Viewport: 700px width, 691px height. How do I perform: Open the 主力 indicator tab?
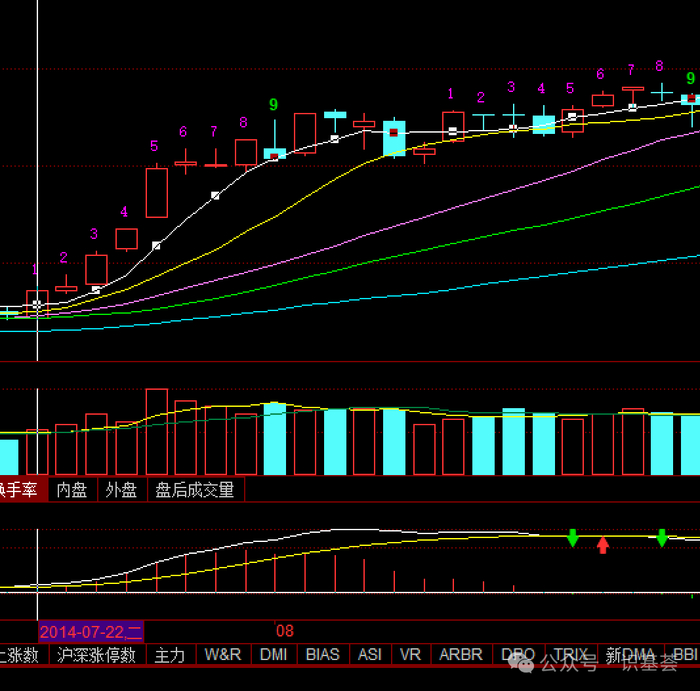click(x=170, y=655)
